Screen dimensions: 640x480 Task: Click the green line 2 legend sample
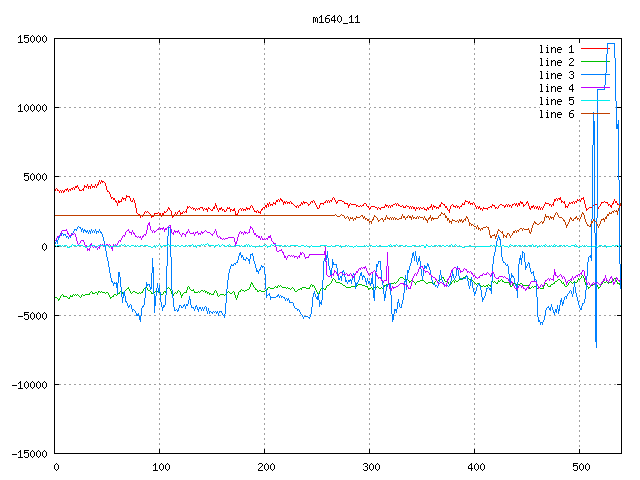pyautogui.click(x=594, y=62)
